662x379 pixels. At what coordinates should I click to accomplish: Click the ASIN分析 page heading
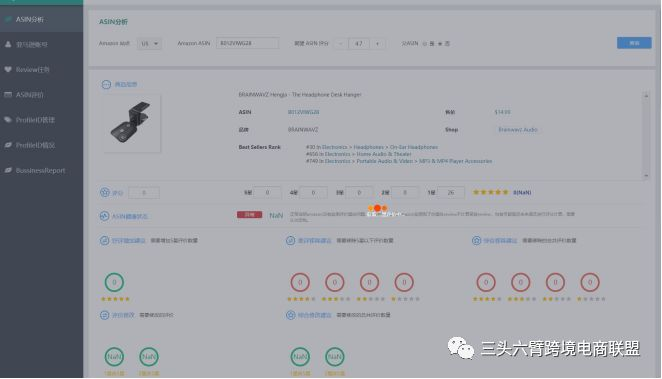coord(113,22)
